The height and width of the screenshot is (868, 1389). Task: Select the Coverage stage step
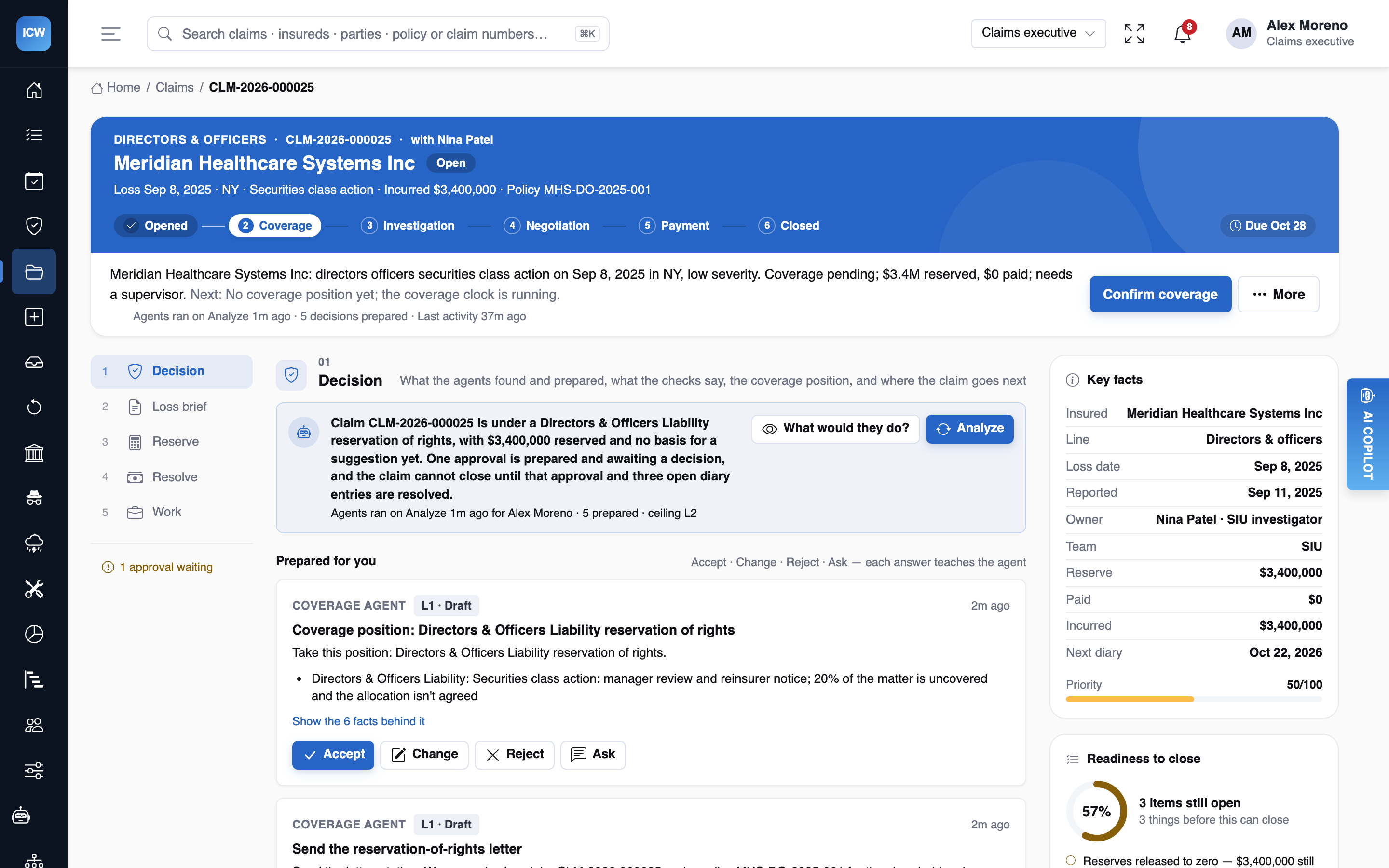275,226
